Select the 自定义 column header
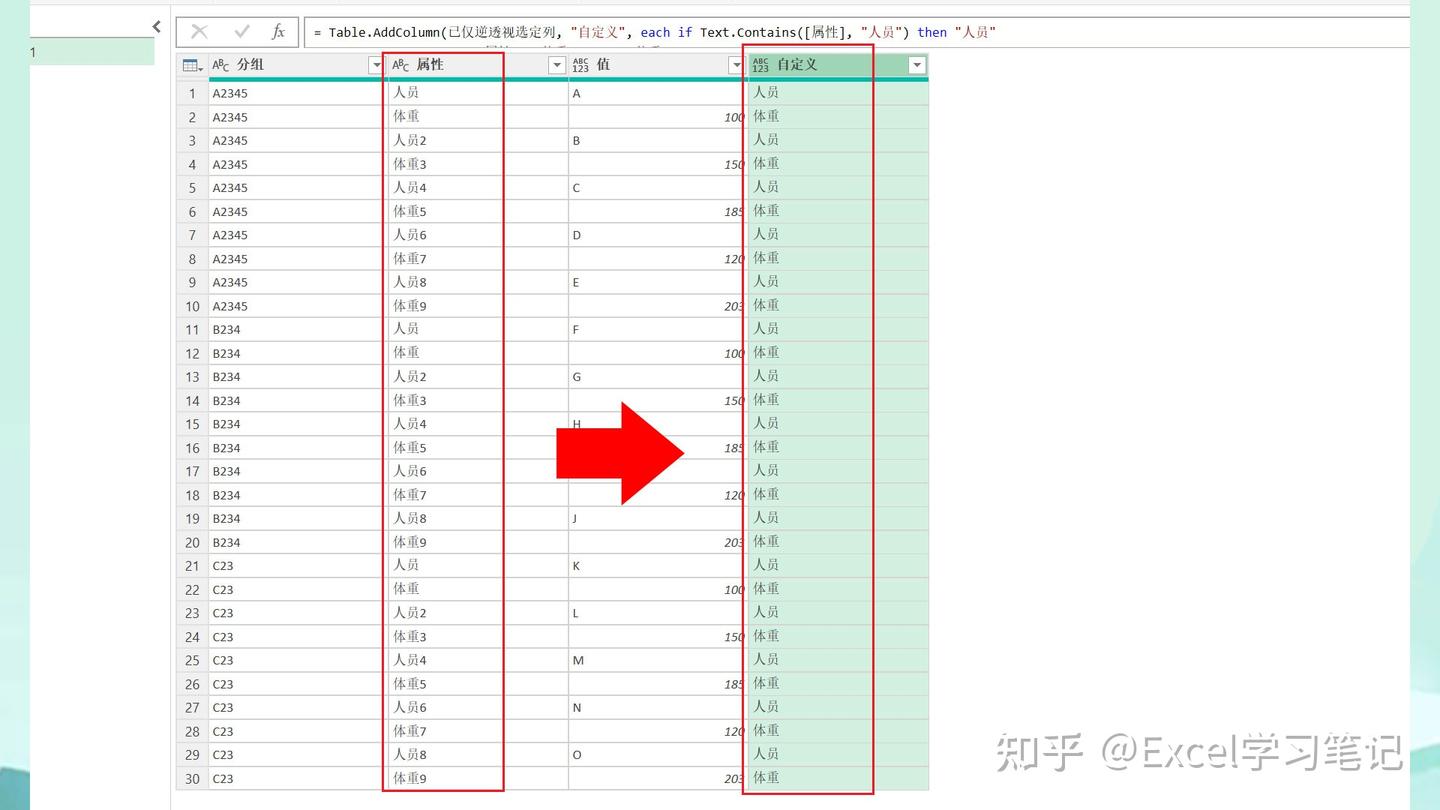This screenshot has height=810, width=1440. click(x=837, y=65)
